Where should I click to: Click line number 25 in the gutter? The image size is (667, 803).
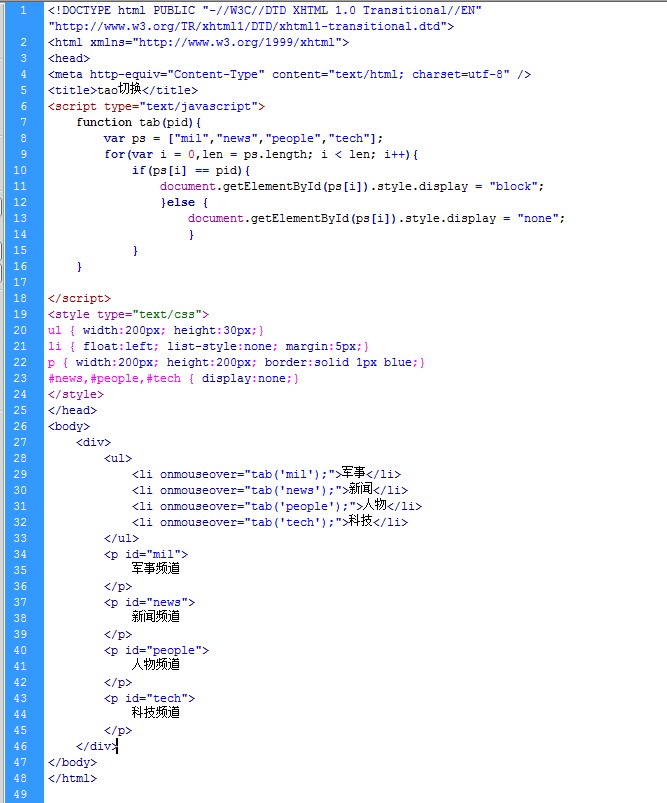coord(20,410)
